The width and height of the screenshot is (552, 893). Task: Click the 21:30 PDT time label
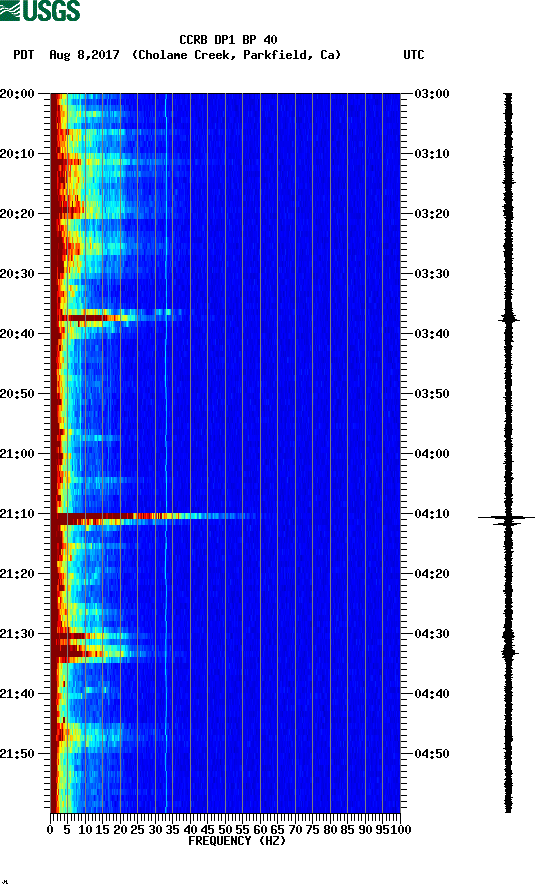(x=17, y=634)
